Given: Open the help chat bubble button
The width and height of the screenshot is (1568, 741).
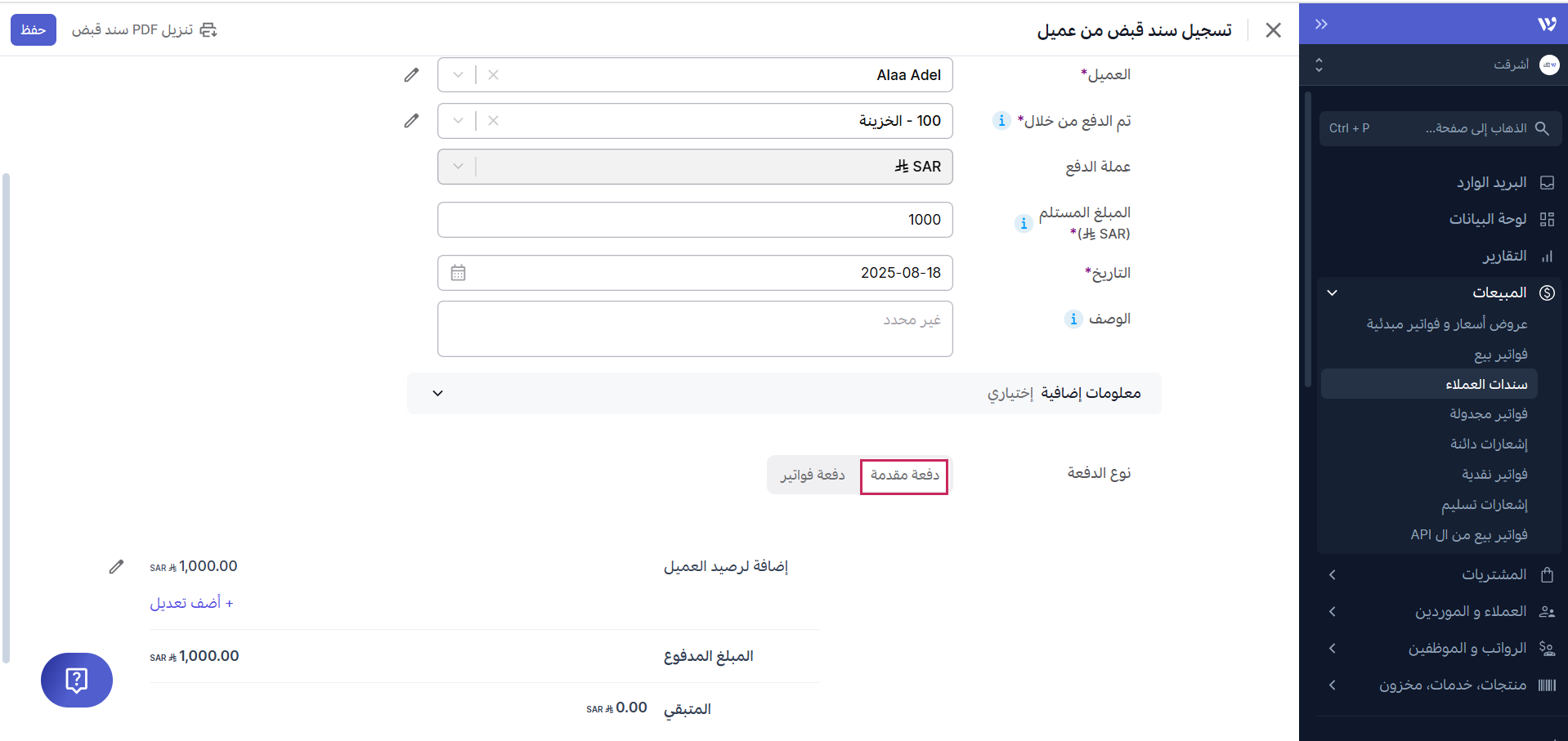Looking at the screenshot, I should coord(77,680).
